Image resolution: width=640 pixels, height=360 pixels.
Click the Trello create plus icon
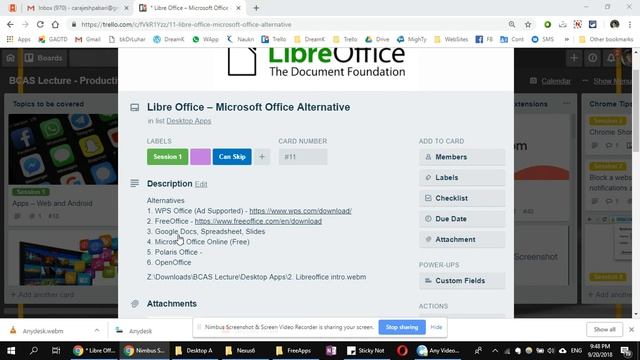(x=574, y=58)
